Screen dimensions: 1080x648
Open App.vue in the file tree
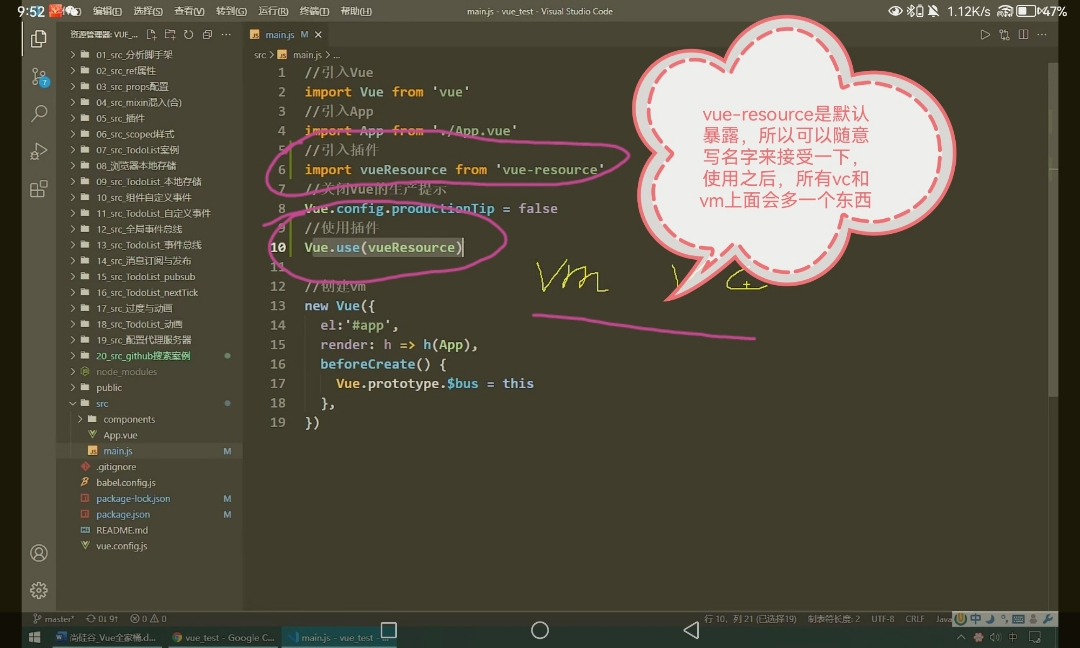(149, 435)
